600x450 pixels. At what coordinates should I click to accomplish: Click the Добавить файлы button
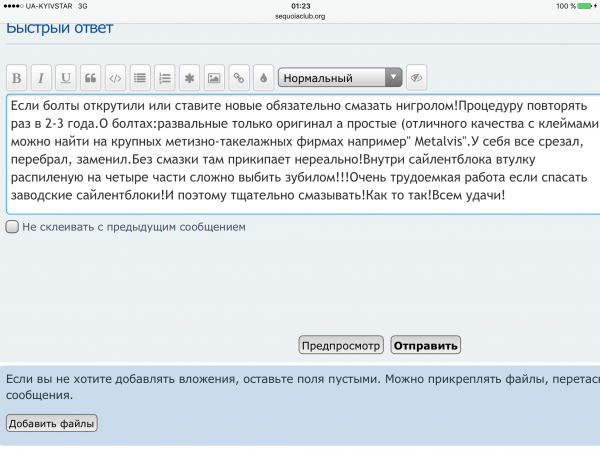[52, 424]
